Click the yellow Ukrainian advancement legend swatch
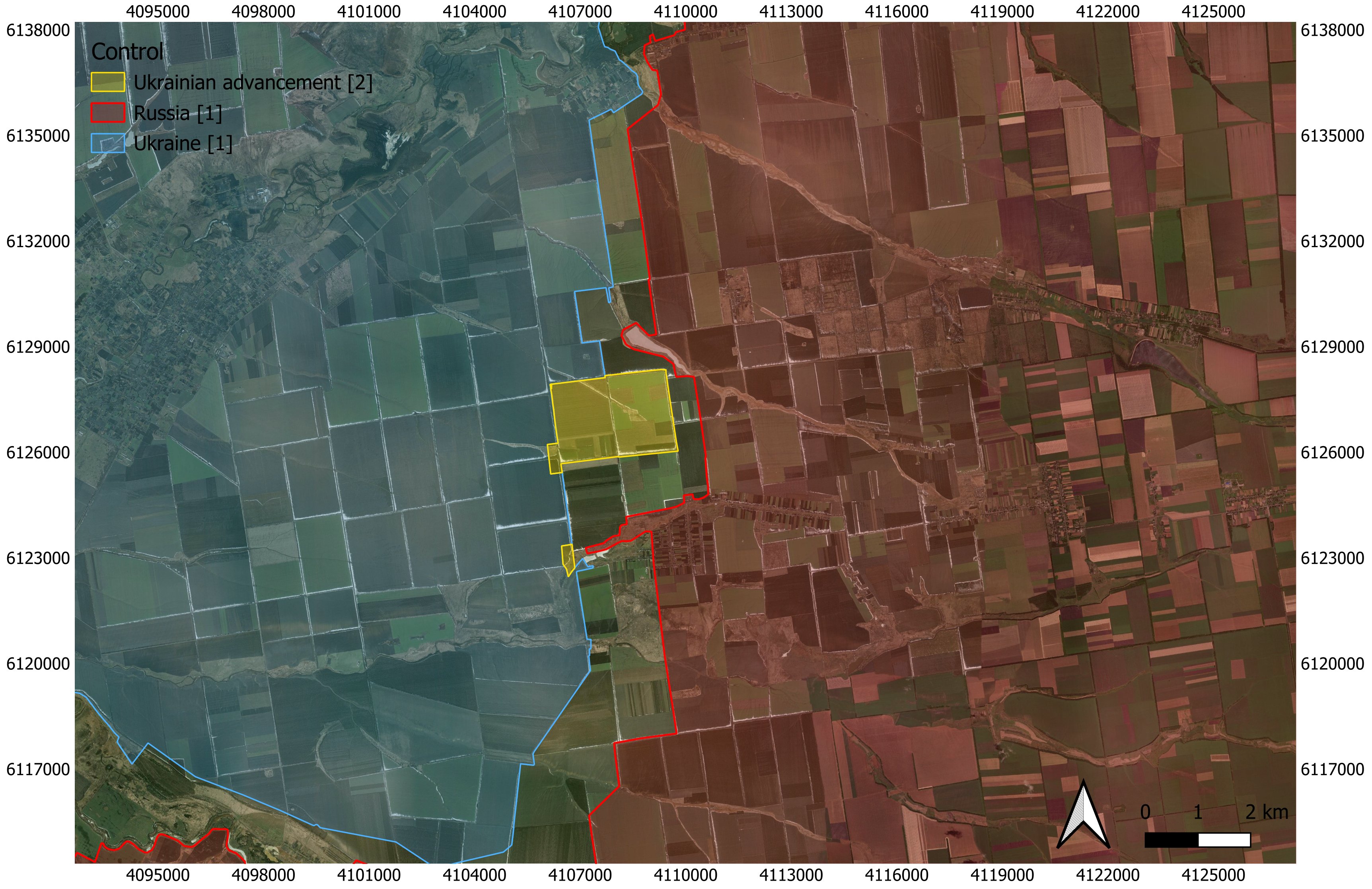Screen dimensions: 1372x889 [x=108, y=82]
